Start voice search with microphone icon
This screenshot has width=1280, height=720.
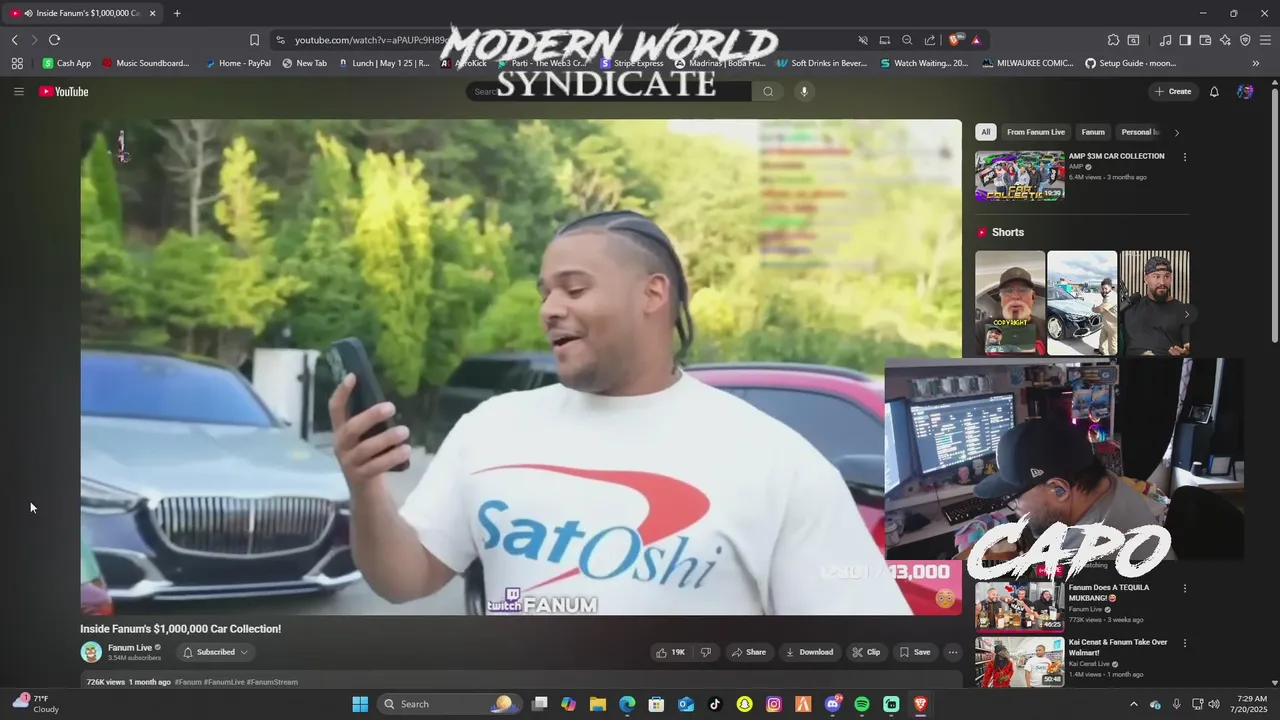[x=803, y=91]
